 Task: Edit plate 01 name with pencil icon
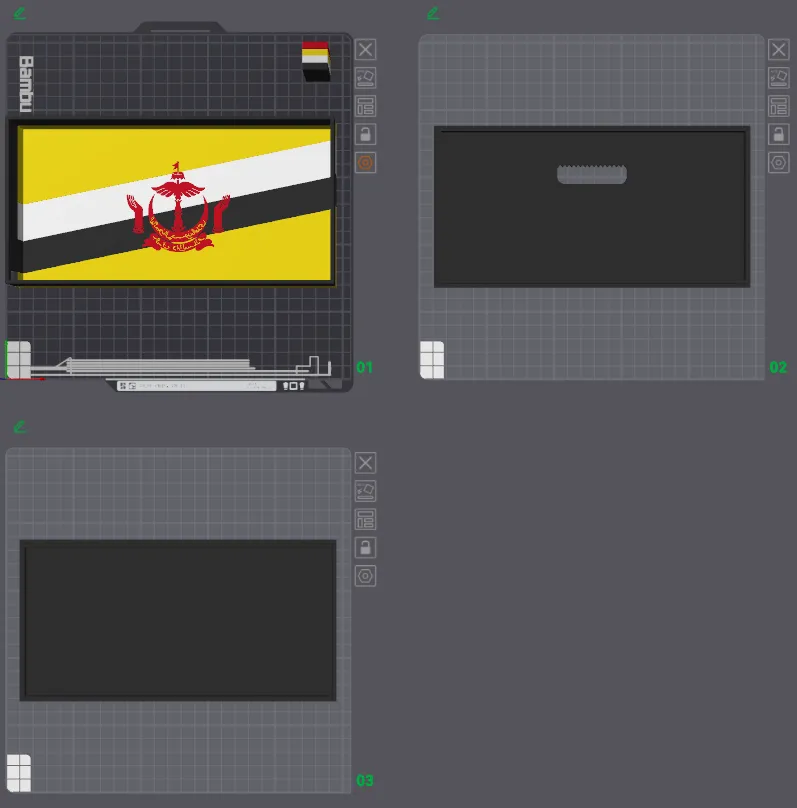point(20,13)
